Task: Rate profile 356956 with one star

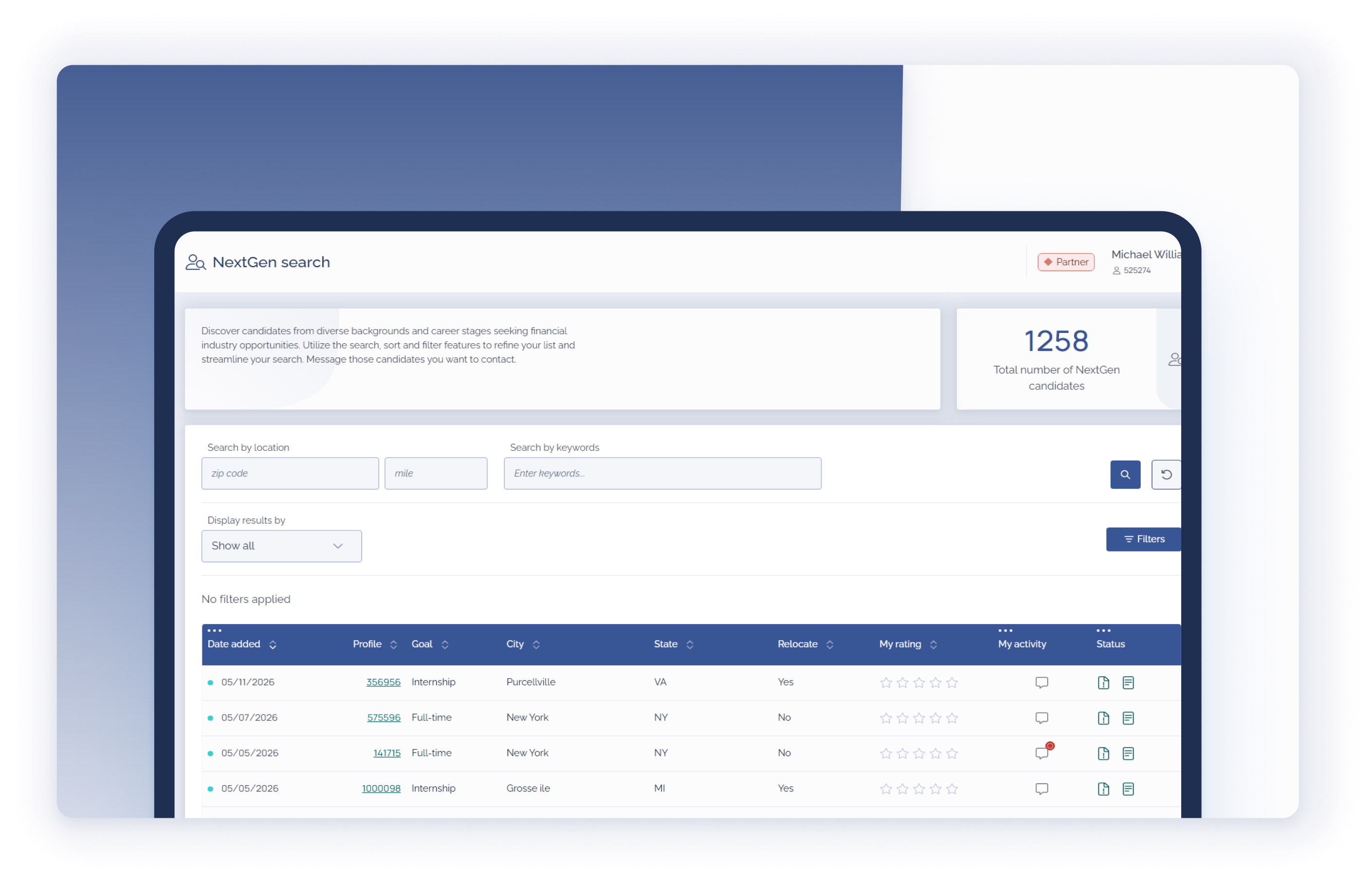Action: pos(886,682)
